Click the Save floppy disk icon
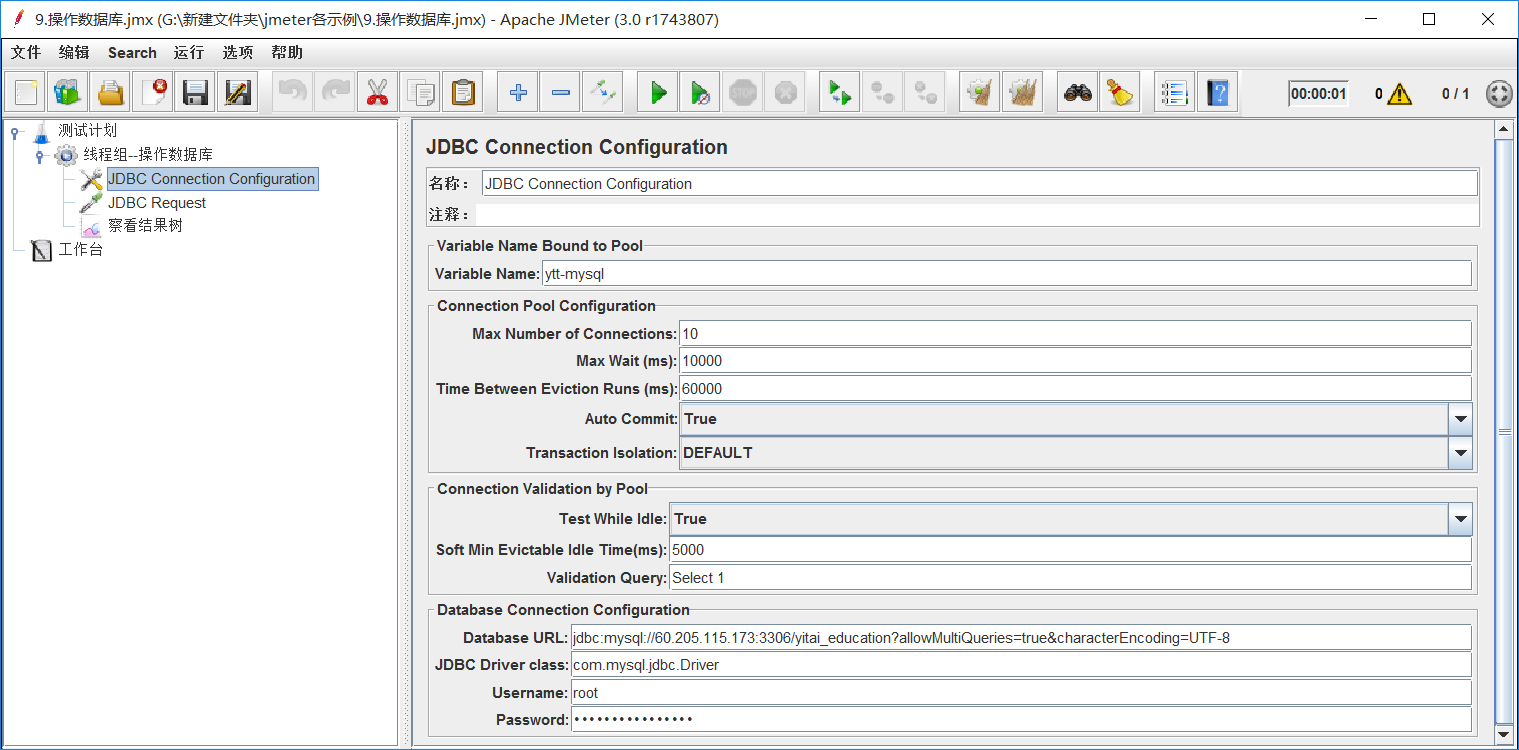 pyautogui.click(x=195, y=93)
